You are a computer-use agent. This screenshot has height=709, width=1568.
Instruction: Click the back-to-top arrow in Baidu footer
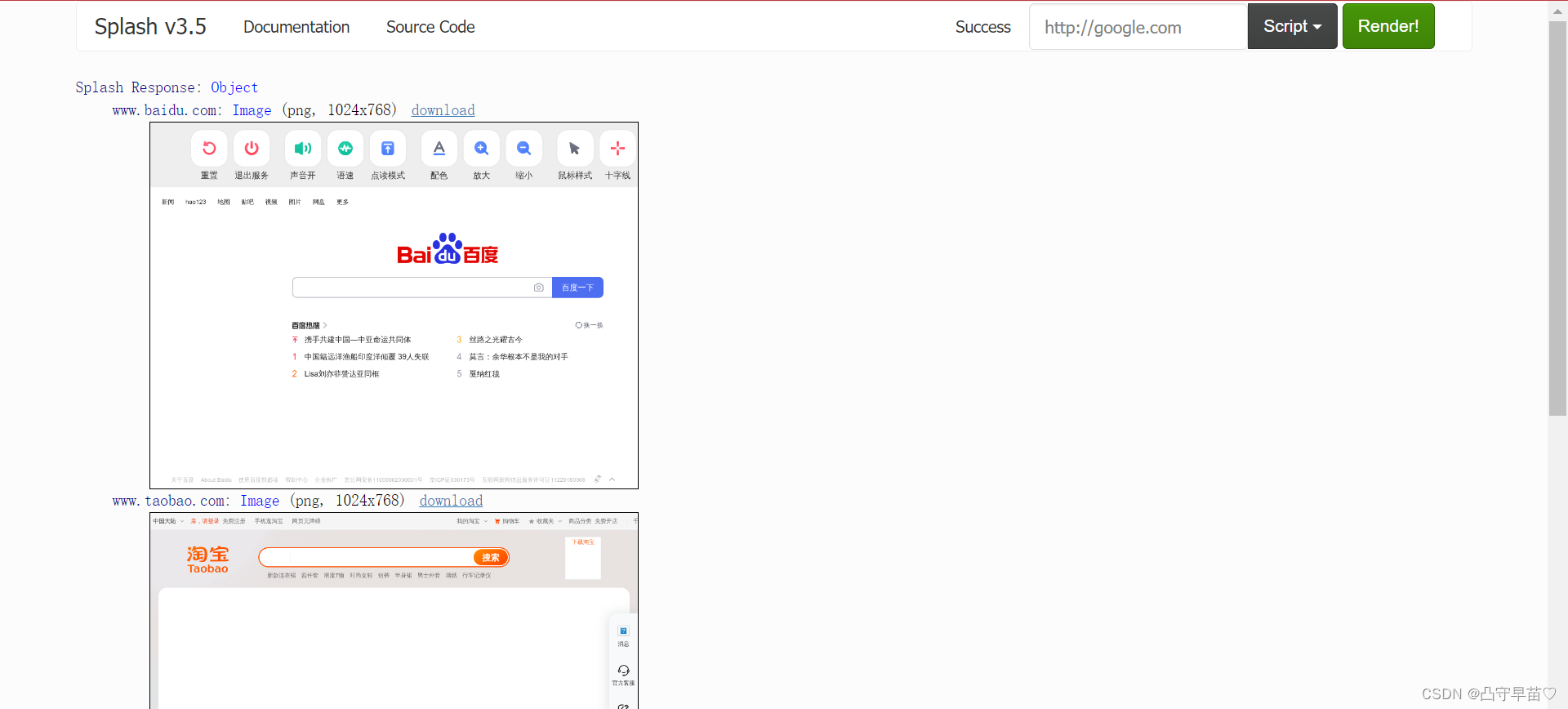pos(612,479)
